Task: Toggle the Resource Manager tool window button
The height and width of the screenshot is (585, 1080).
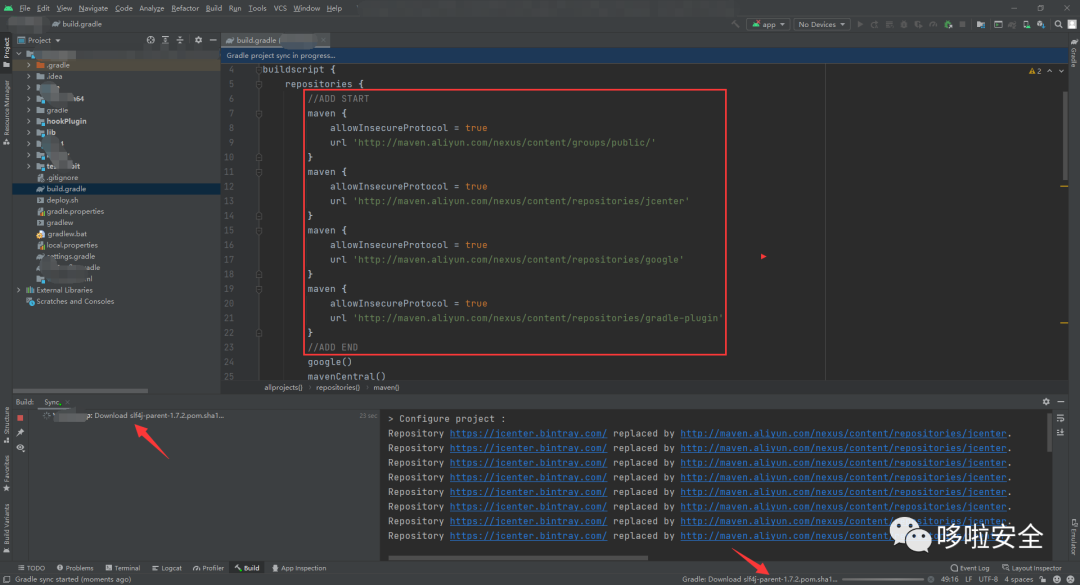Action: click(6, 112)
